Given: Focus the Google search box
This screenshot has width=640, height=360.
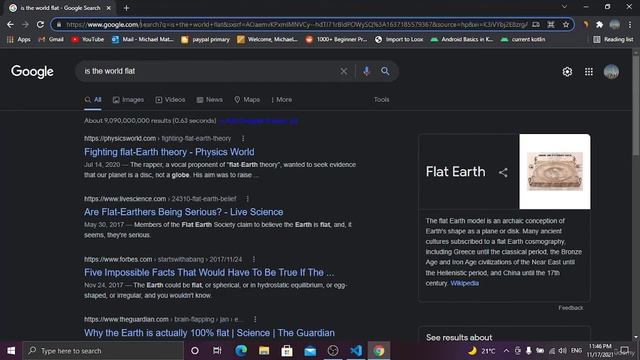Looking at the screenshot, I should pos(210,71).
